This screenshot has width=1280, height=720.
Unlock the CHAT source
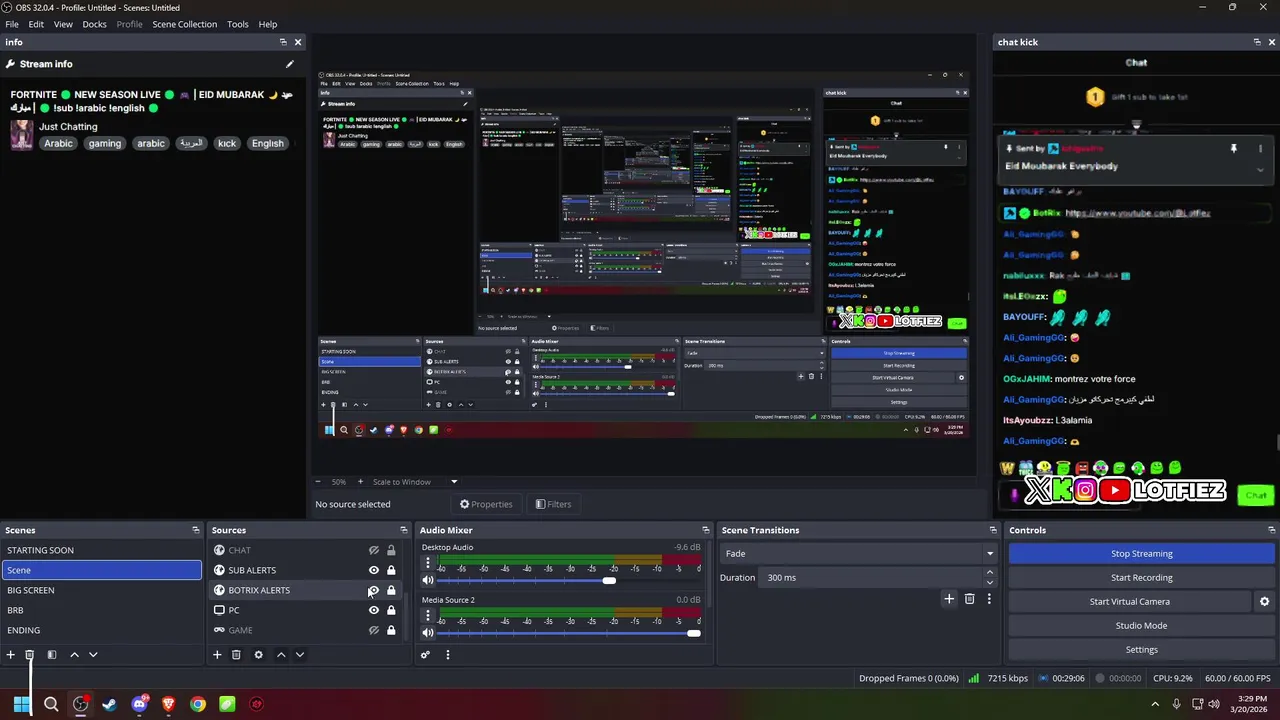[391, 550]
